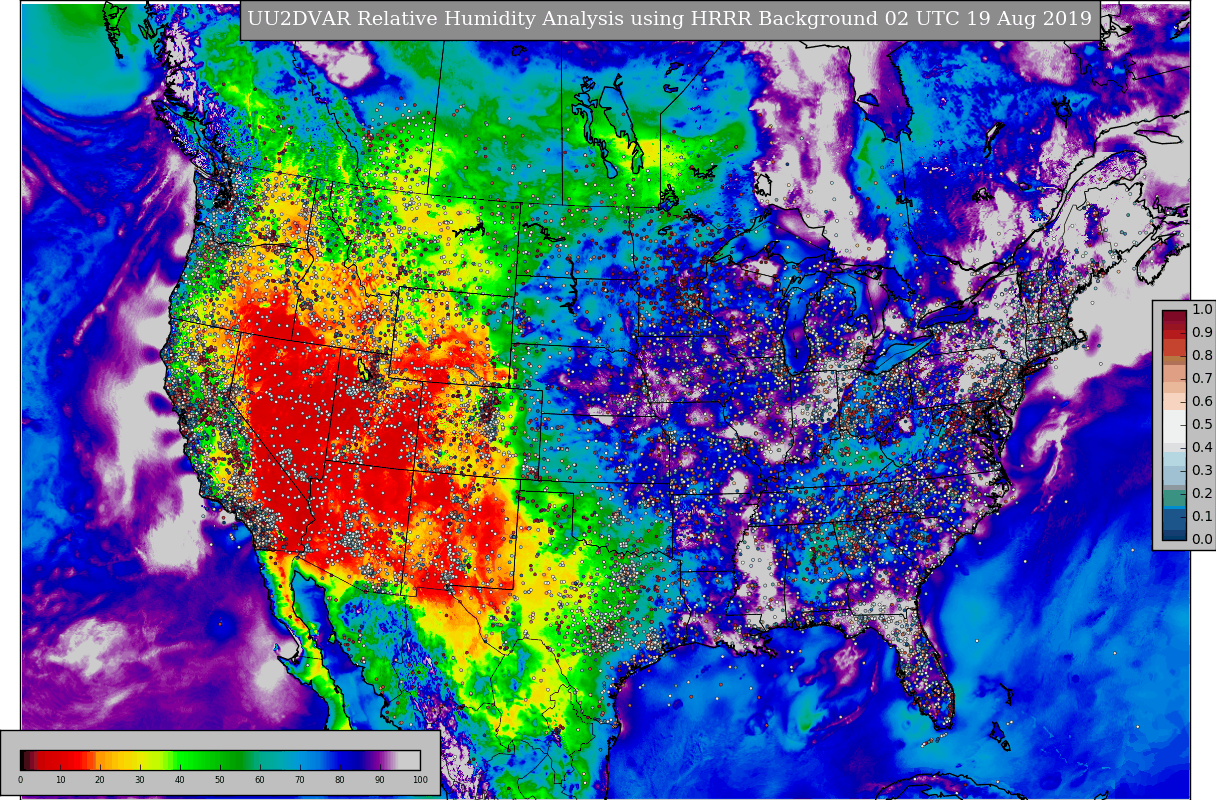The width and height of the screenshot is (1216, 800).
Task: Click the 30 tick label on humidity colorbar
Action: tap(140, 780)
